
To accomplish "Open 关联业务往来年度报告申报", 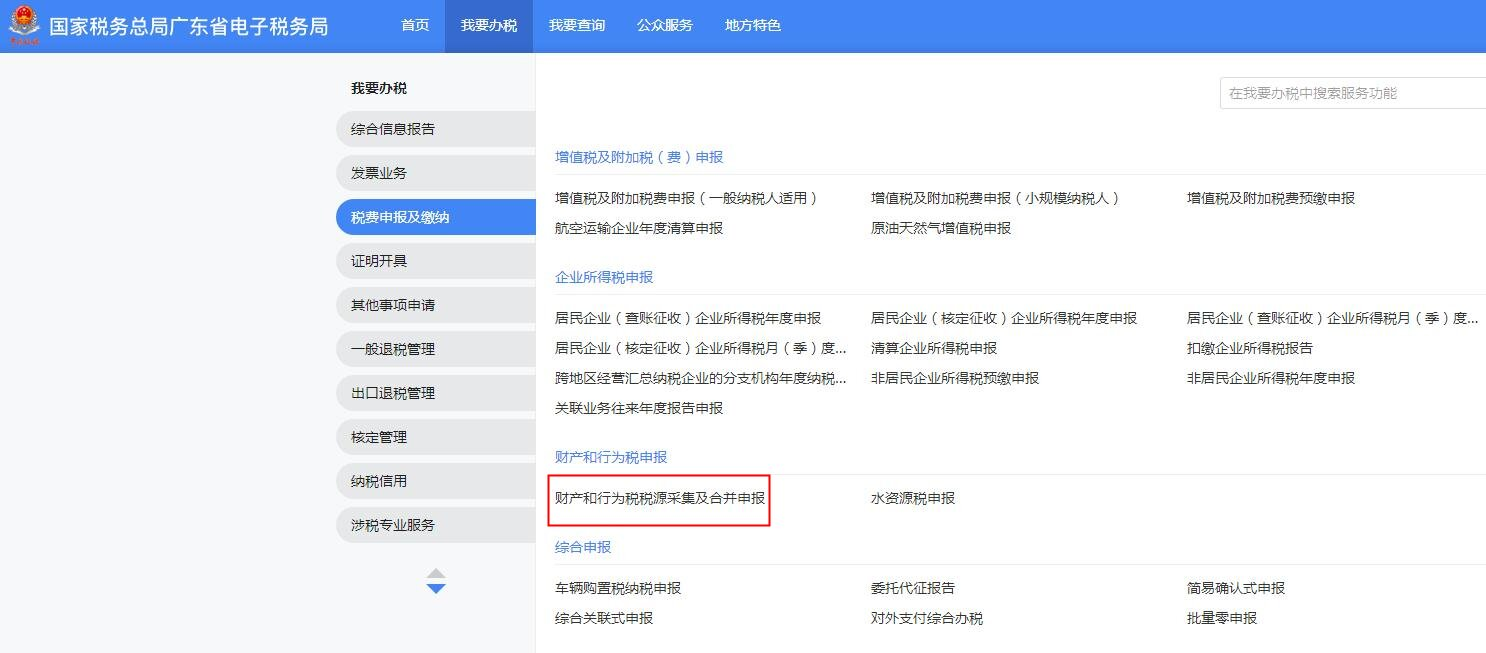I will click(x=639, y=408).
